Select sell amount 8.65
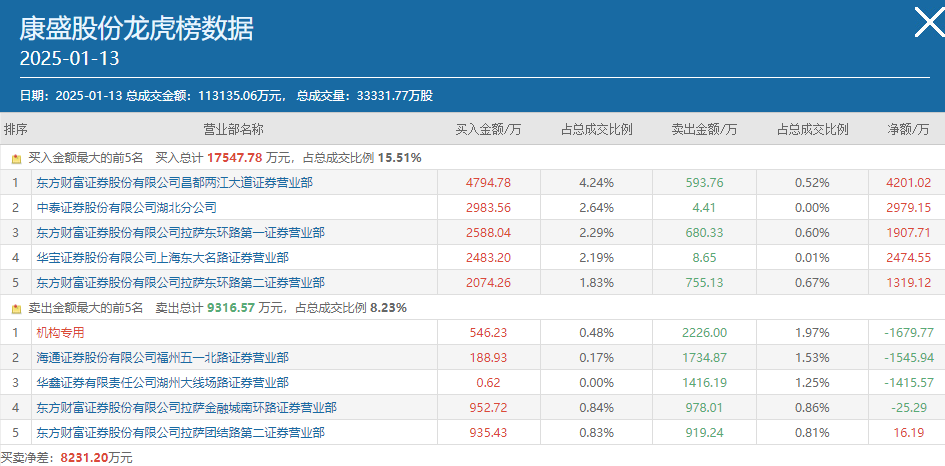 point(705,258)
